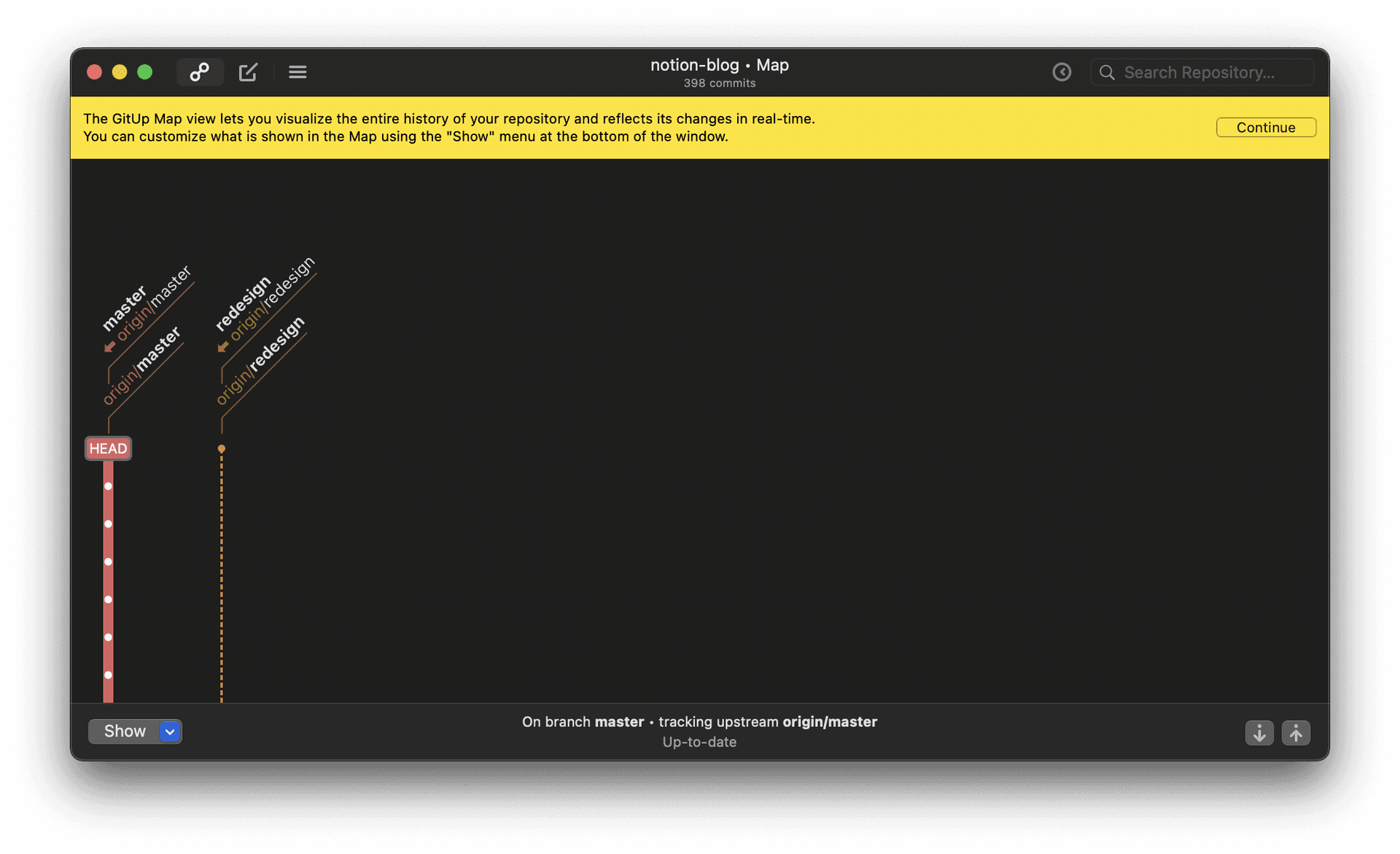Click the lower origin/redesign remote branch label
The image size is (1400, 854).
[261, 360]
